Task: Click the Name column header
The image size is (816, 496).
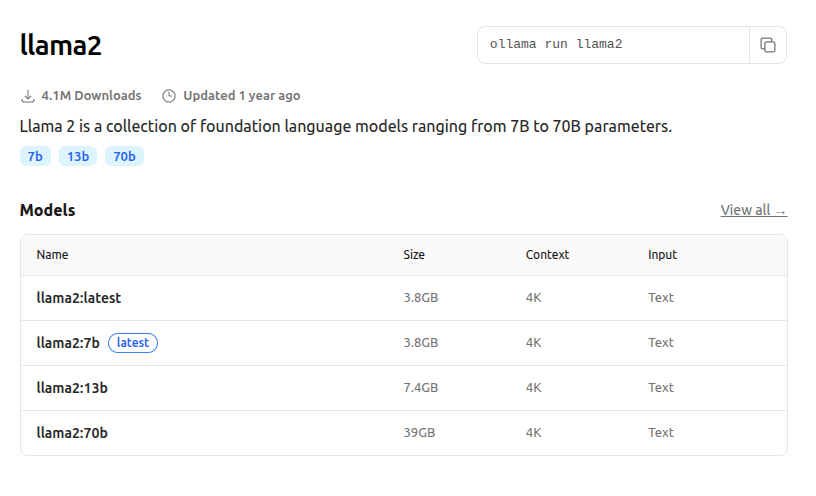Action: (52, 255)
